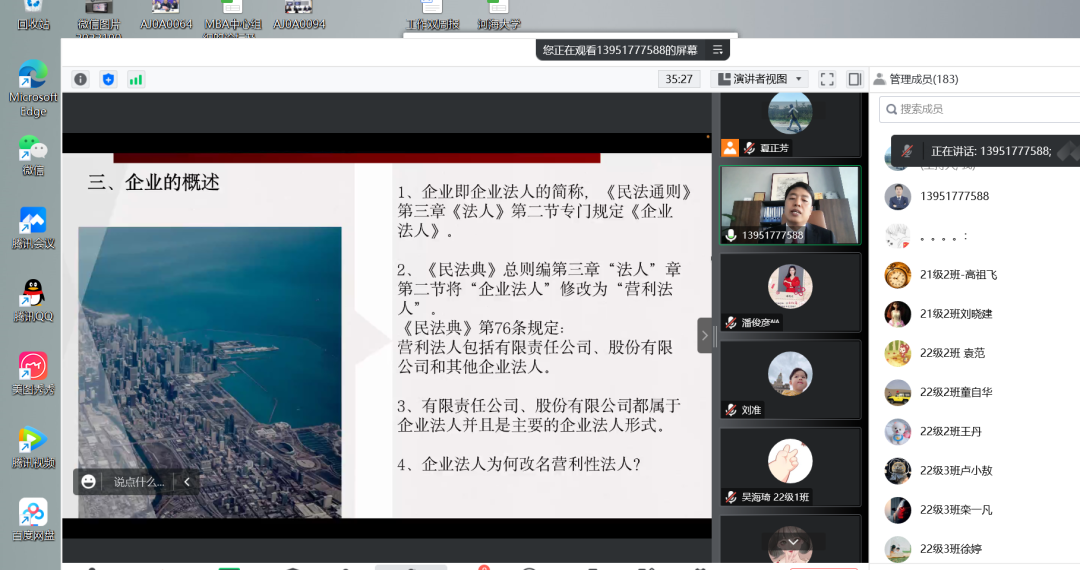Click the video tile of 潘俊彦
This screenshot has width=1080, height=570.
[x=790, y=293]
